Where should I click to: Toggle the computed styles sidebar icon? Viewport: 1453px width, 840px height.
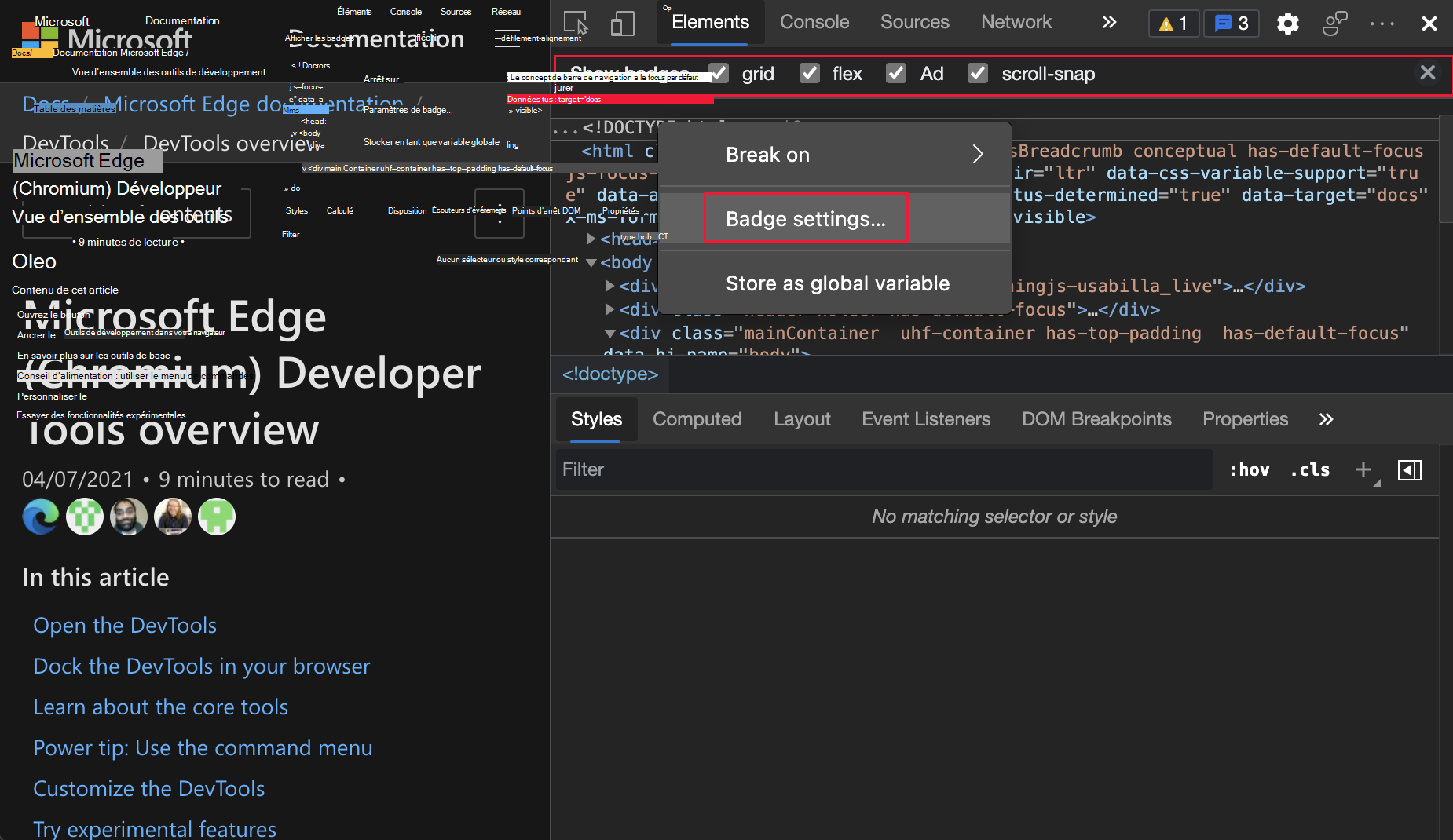point(1409,469)
